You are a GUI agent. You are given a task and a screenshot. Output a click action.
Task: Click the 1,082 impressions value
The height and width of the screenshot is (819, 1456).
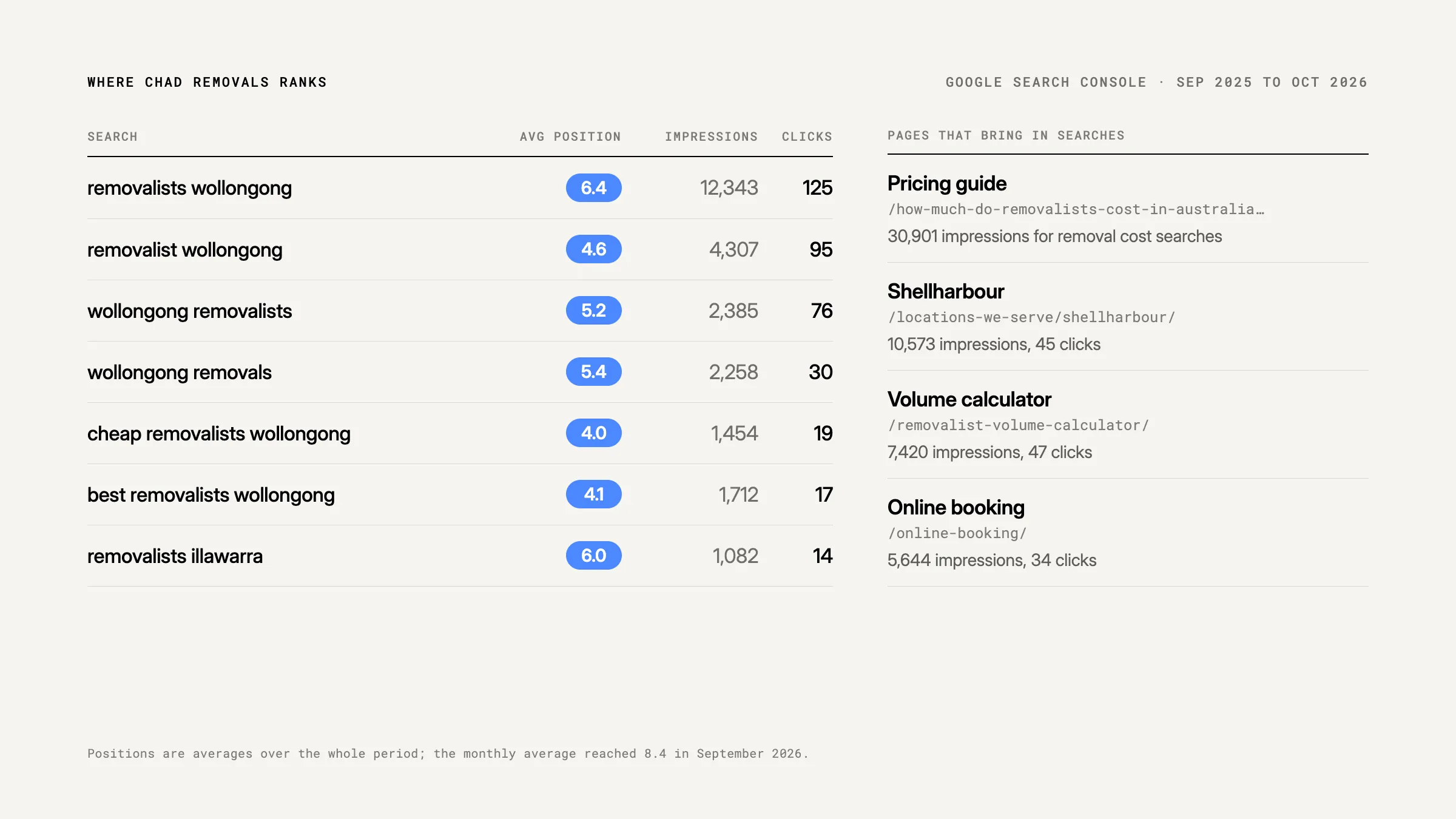(735, 556)
